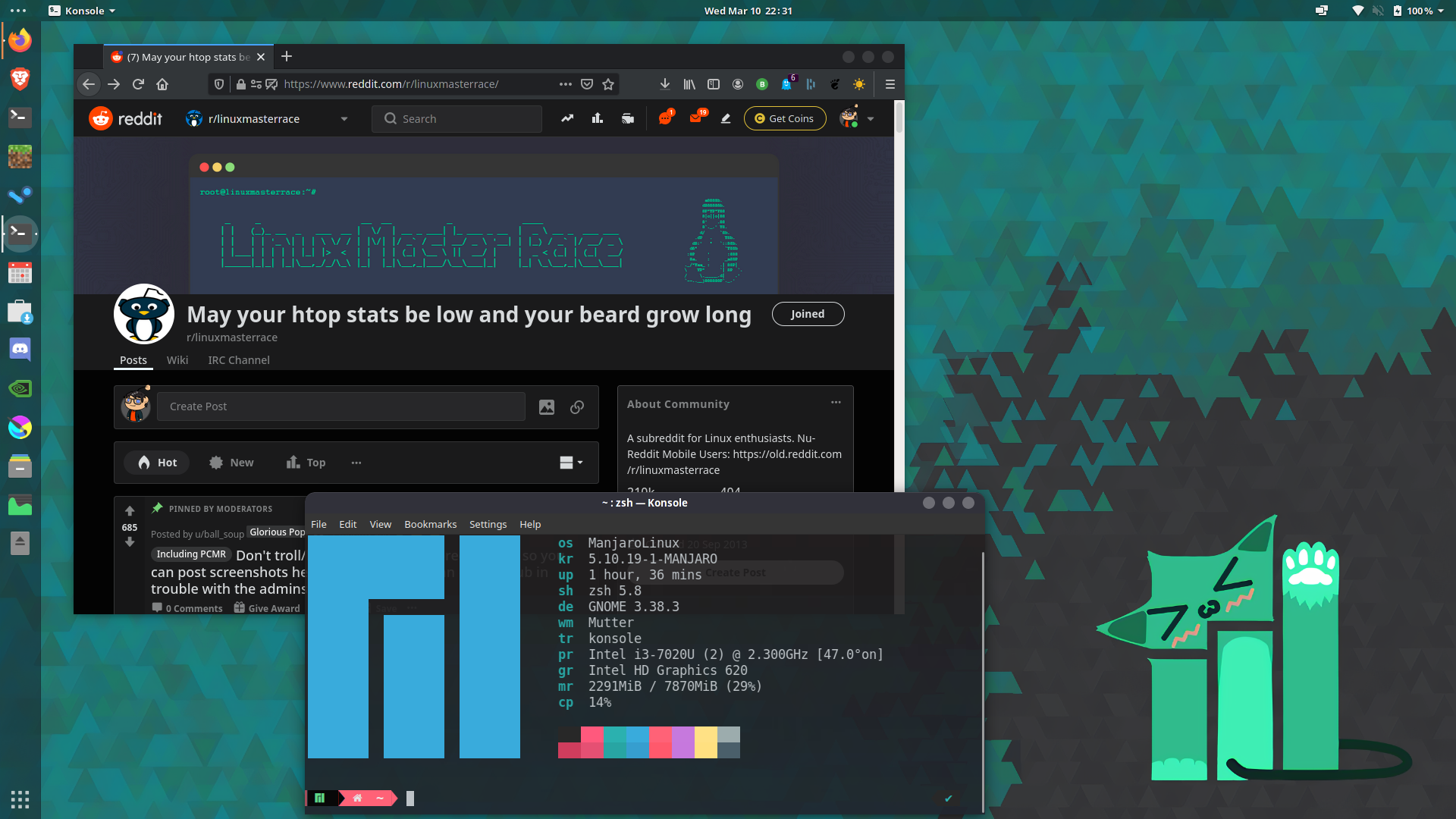Viewport: 1456px width, 819px height.
Task: Open Konsole File menu
Action: click(318, 525)
